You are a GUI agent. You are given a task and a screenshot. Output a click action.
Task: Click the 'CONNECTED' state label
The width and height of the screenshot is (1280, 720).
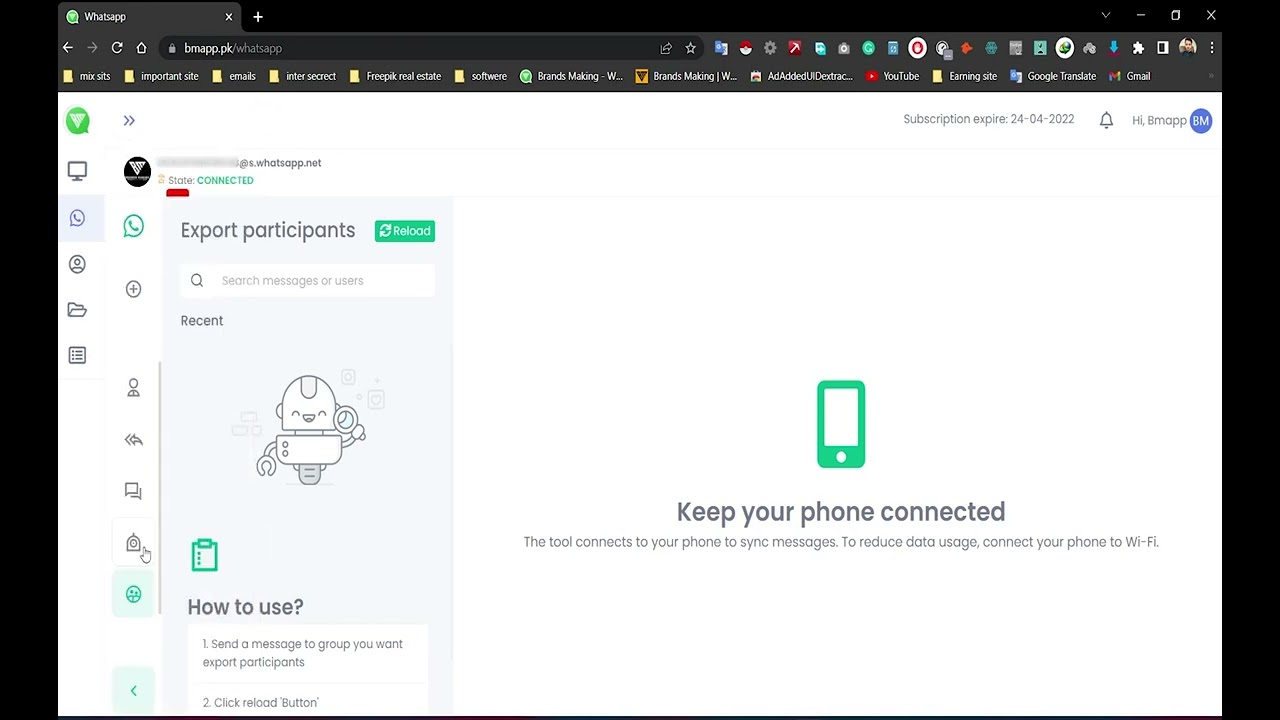(x=225, y=181)
